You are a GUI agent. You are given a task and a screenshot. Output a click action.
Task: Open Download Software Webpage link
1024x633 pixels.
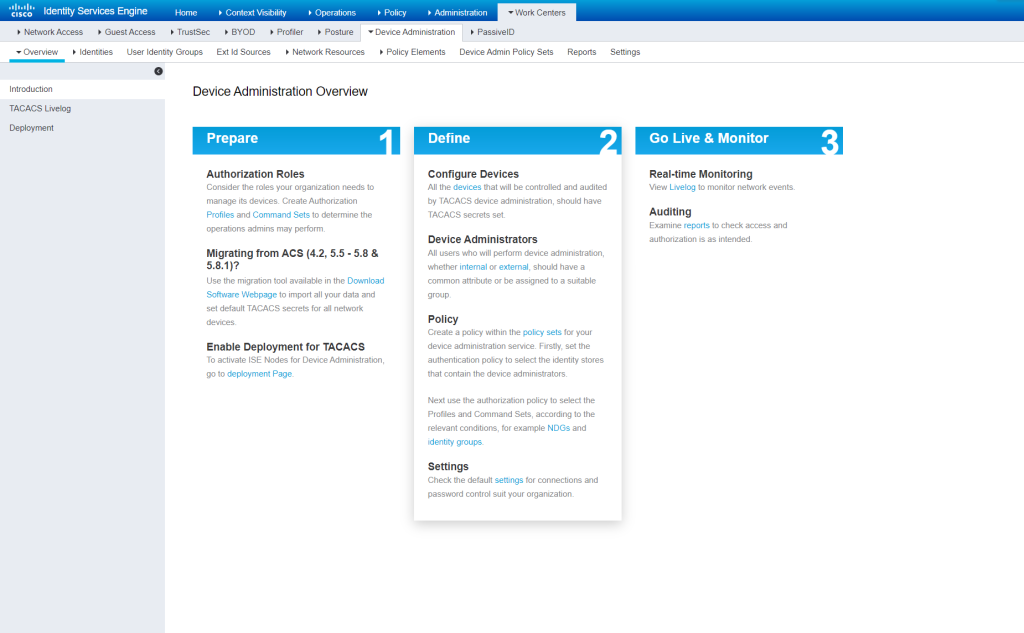click(295, 287)
